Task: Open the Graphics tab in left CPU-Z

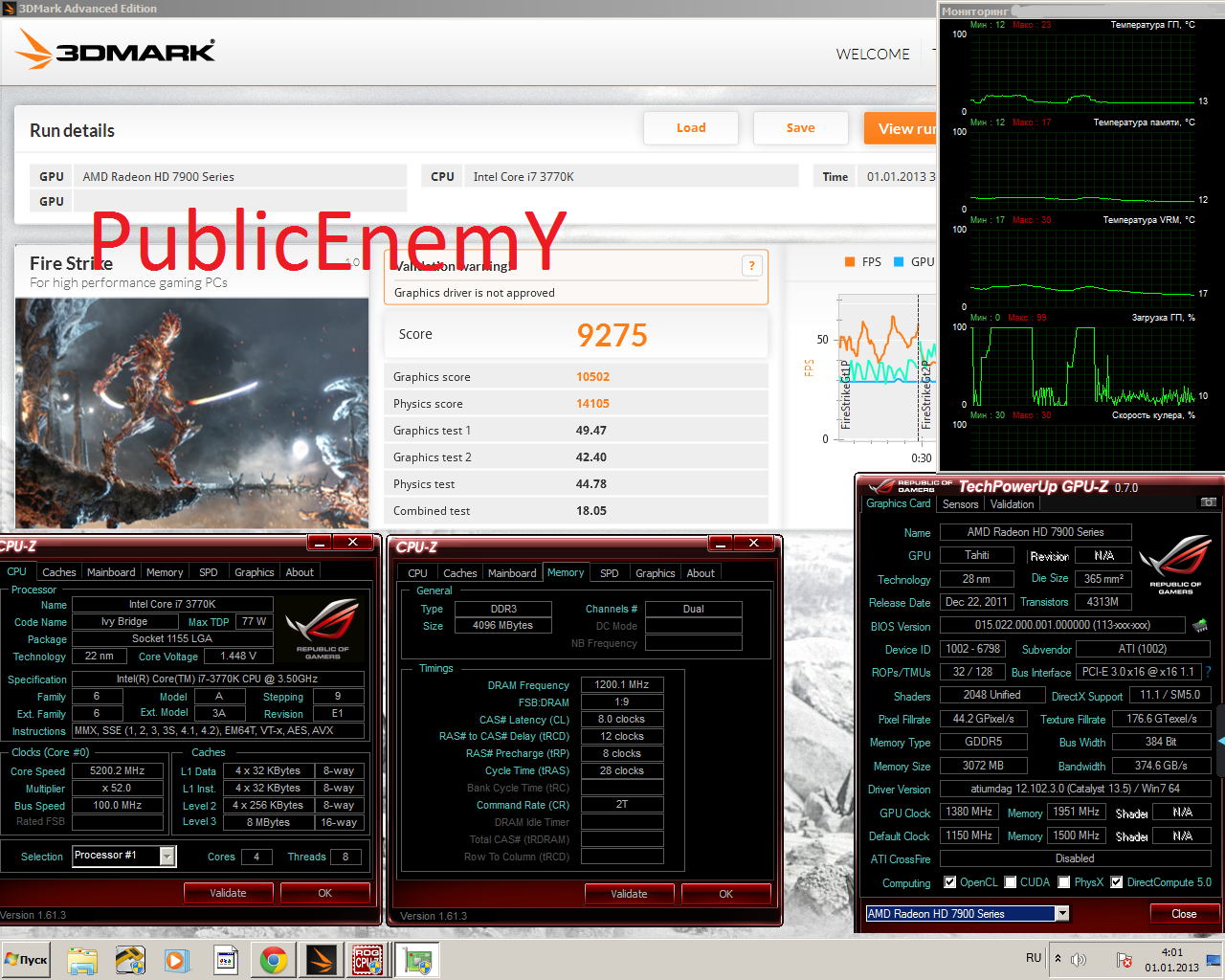Action: (x=255, y=572)
